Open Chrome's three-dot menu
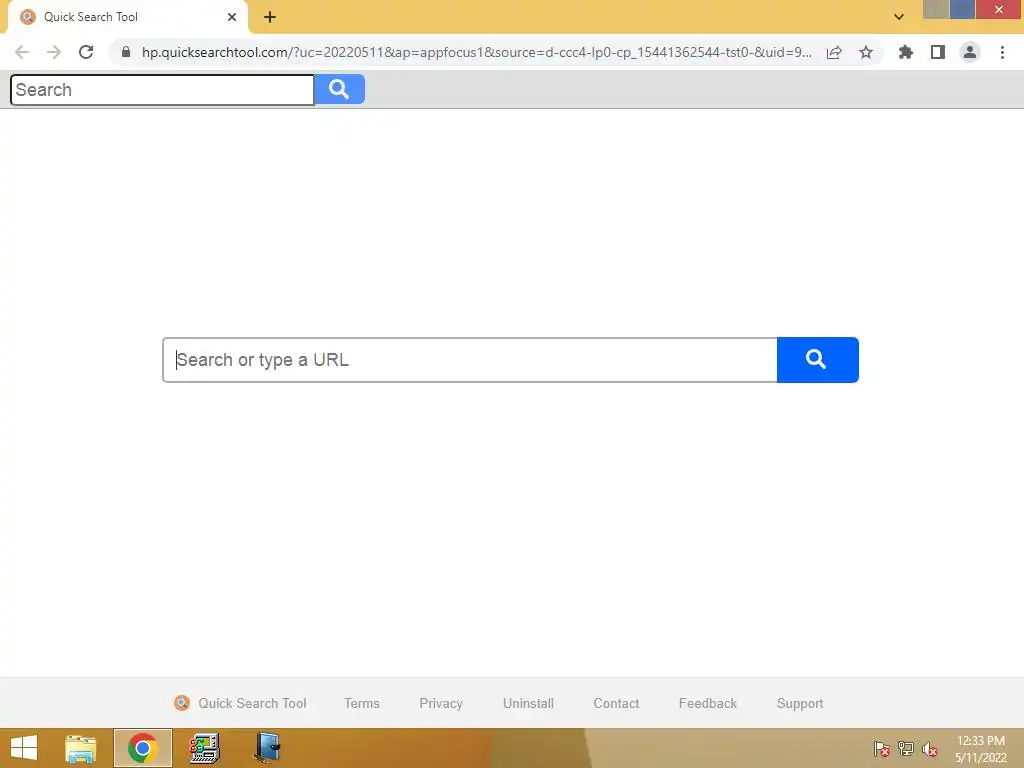Image resolution: width=1024 pixels, height=768 pixels. pos(1002,52)
